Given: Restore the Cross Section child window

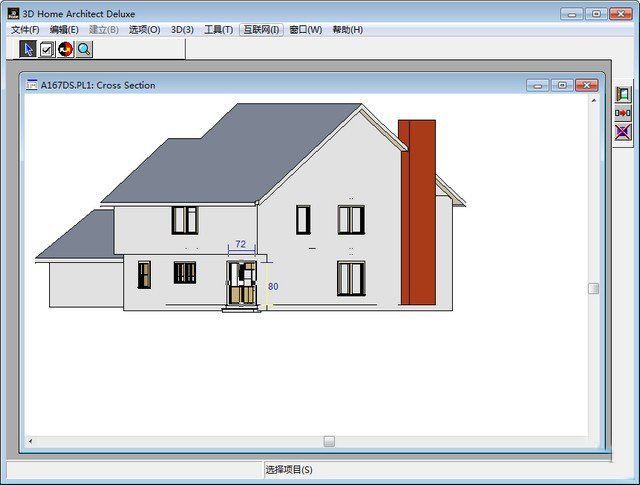Looking at the screenshot, I should [562, 85].
